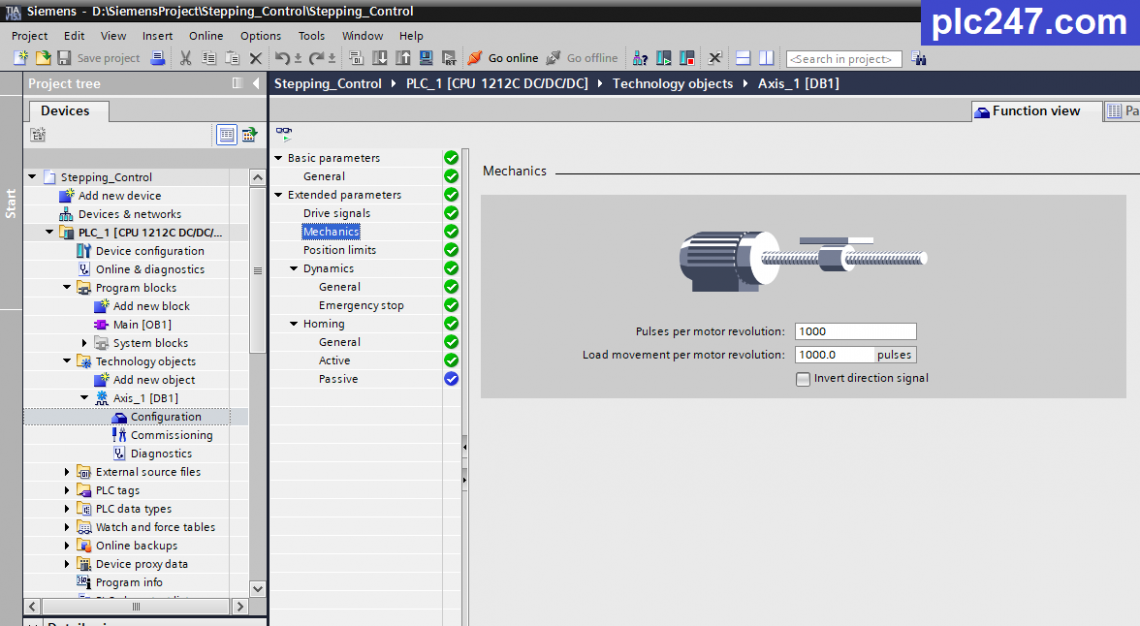
Task: Open the Edit menu
Action: 74,36
